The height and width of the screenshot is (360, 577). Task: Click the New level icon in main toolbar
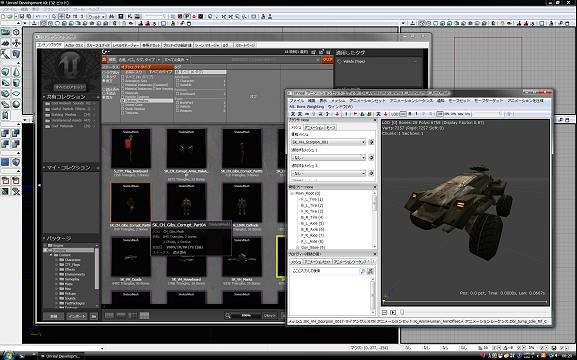(3, 17)
